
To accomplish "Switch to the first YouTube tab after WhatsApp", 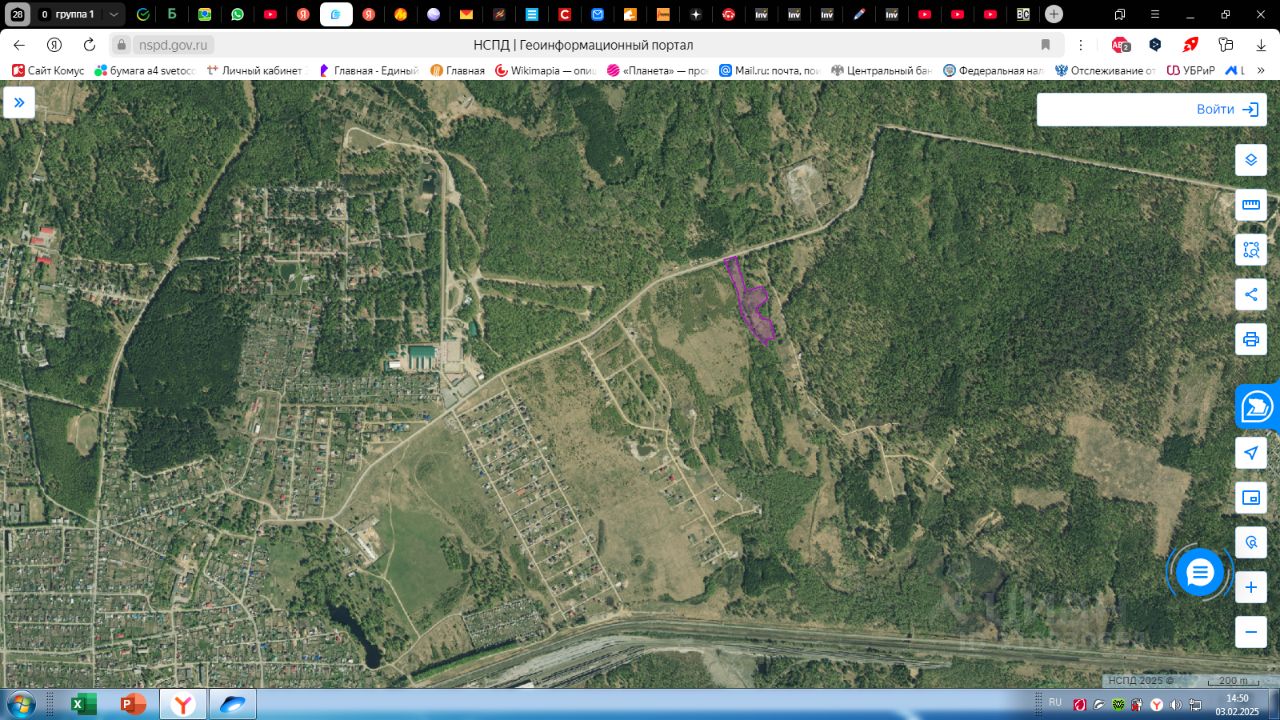I will (270, 15).
